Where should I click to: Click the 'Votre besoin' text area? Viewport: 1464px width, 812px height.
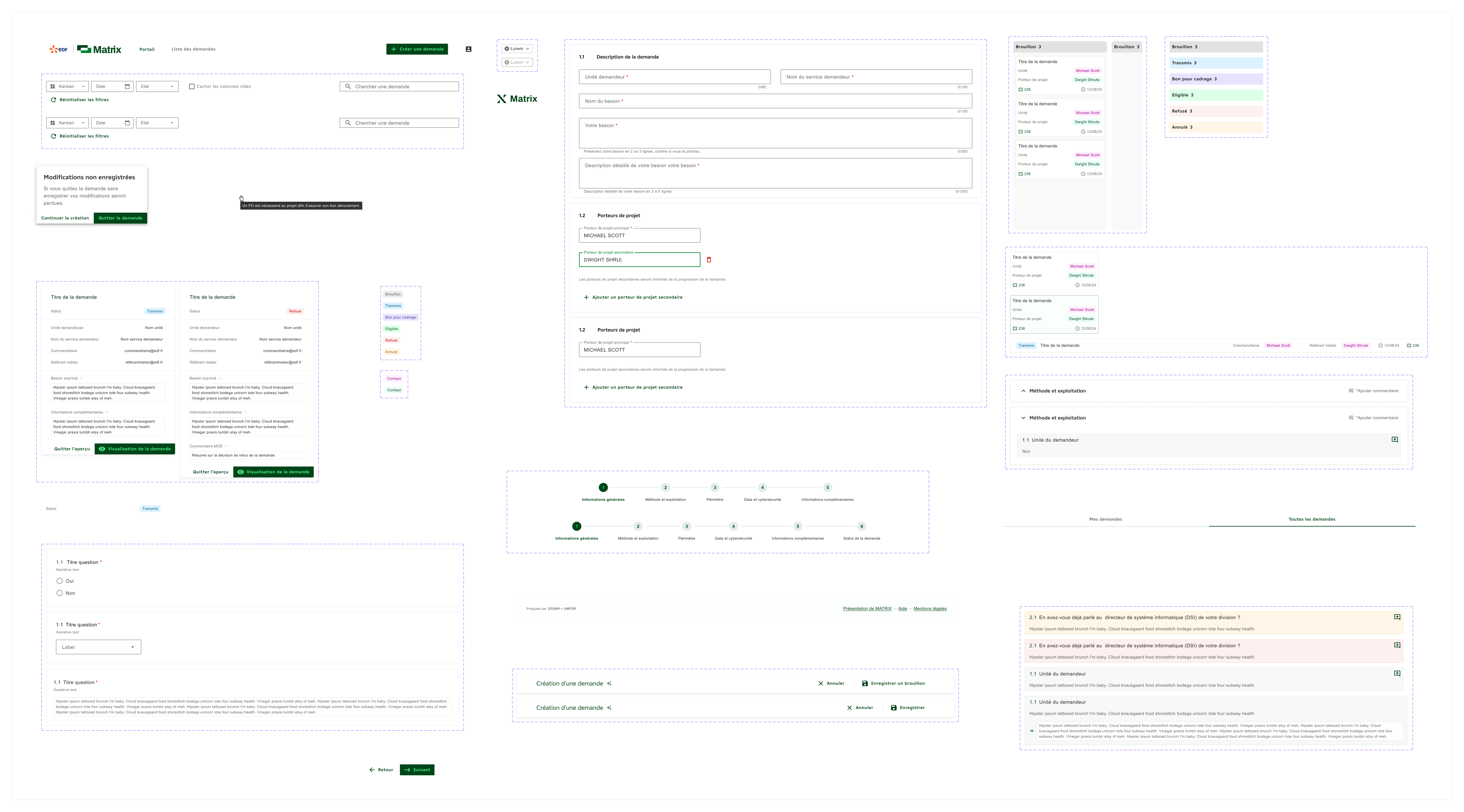[775, 133]
